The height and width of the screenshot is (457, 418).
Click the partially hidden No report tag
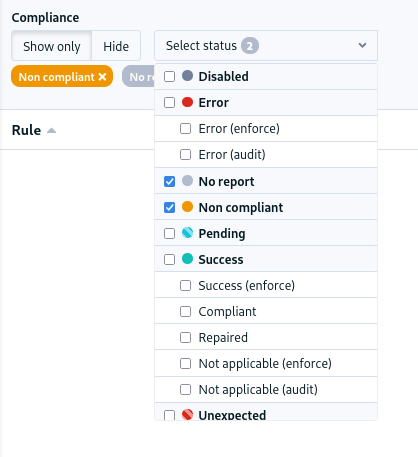[x=138, y=77]
